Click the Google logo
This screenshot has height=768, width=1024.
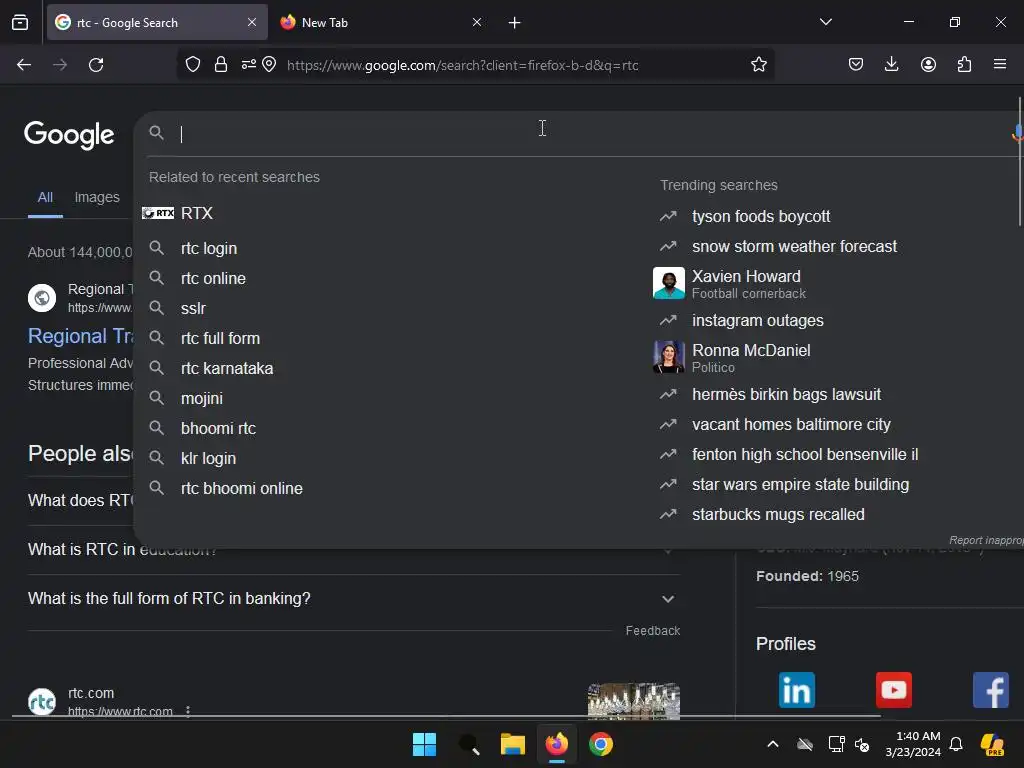69,135
